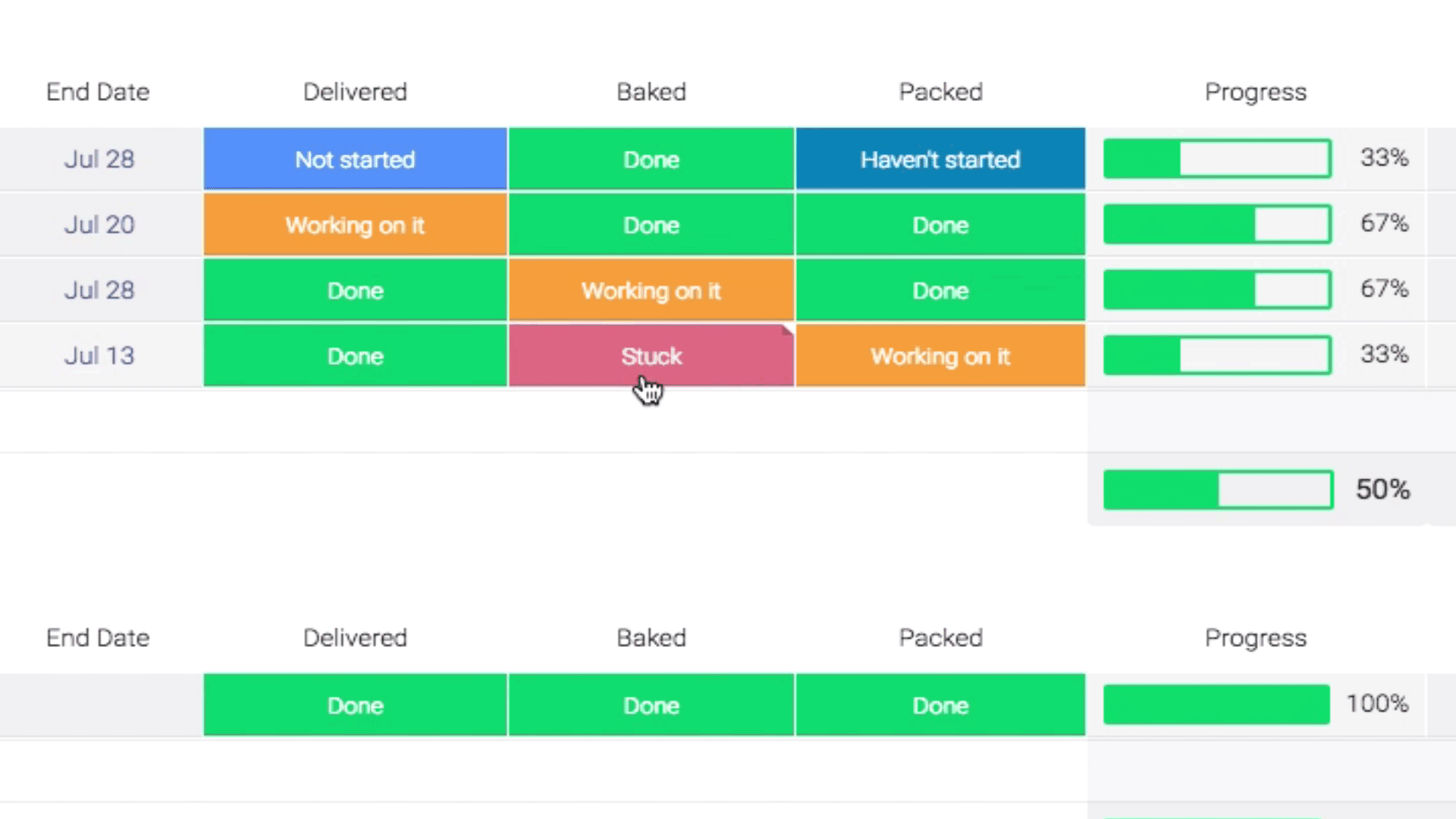
Task: Click the top Progress column header
Action: tap(1256, 93)
